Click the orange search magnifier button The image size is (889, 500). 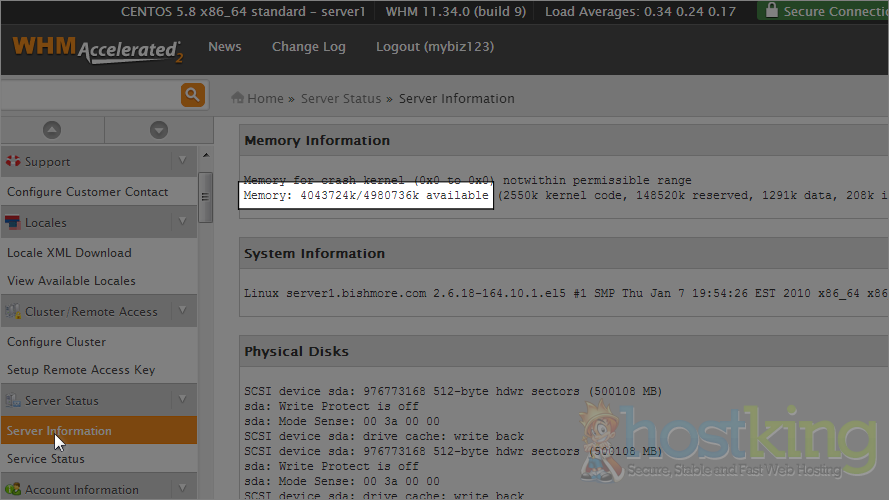tap(192, 95)
